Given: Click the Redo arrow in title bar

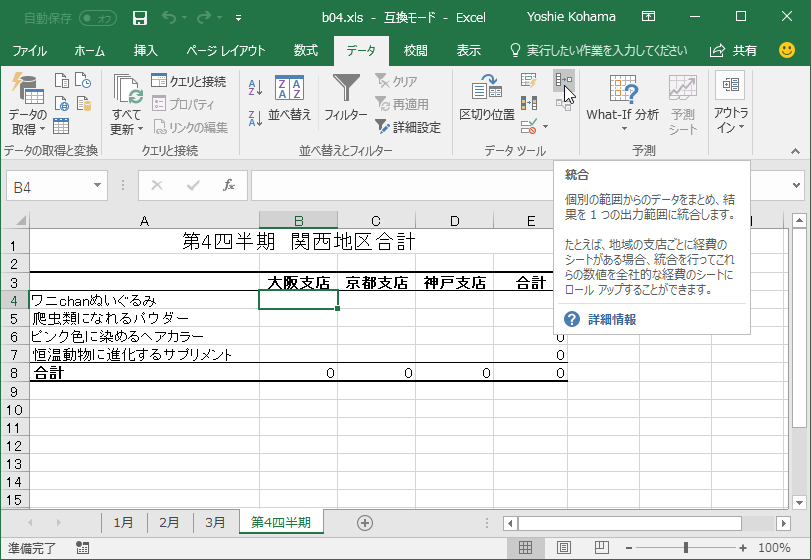Looking at the screenshot, I should pyautogui.click(x=204, y=18).
